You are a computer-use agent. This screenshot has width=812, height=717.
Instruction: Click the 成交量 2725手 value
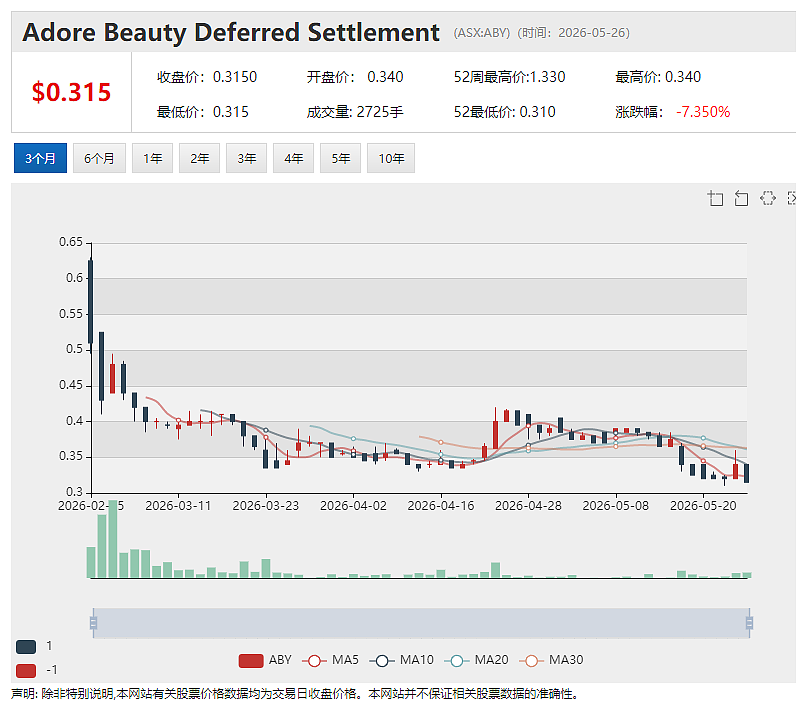tap(380, 112)
